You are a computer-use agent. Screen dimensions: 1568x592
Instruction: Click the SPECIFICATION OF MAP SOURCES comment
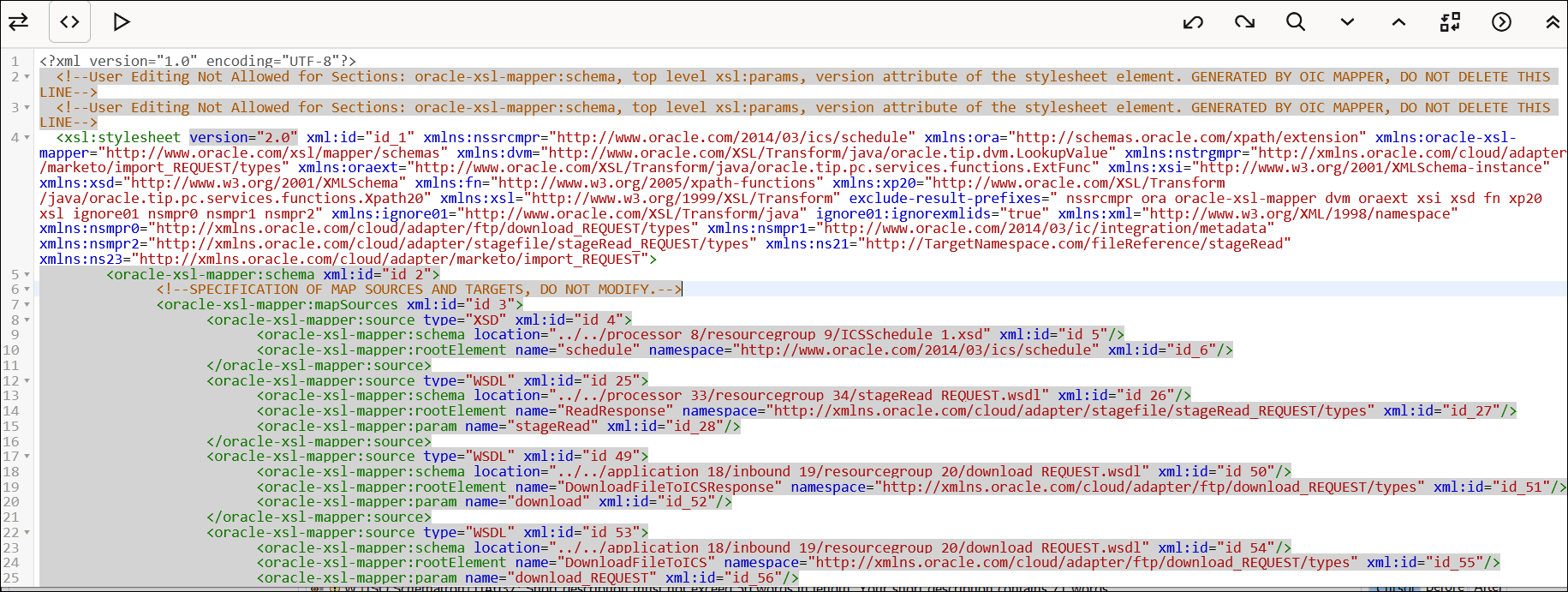[x=419, y=290]
